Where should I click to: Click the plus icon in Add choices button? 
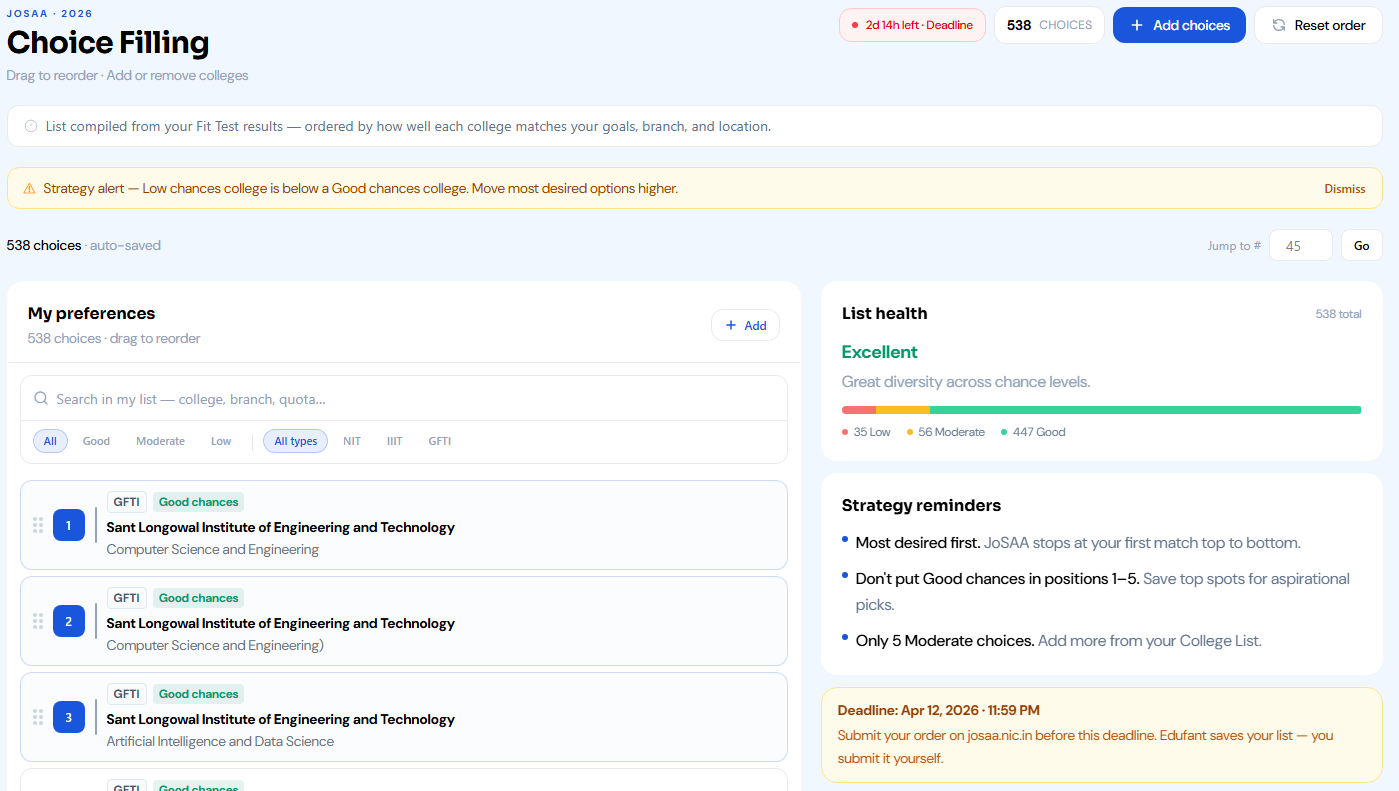click(1136, 25)
